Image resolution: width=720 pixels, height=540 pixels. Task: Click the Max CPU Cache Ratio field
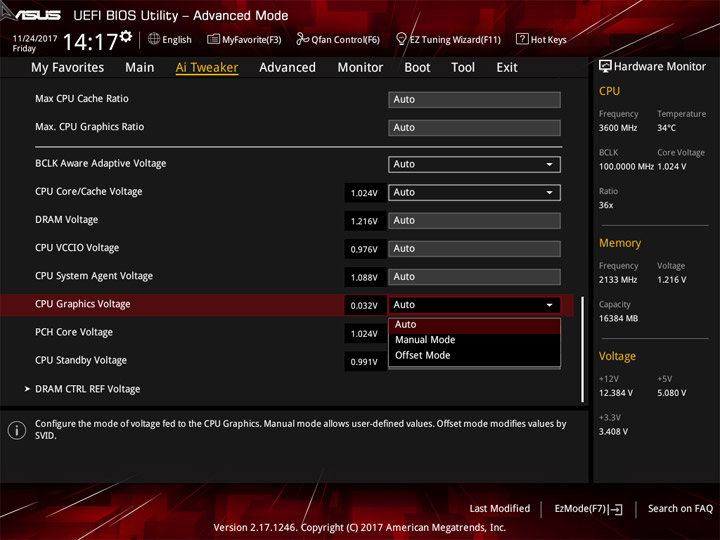click(474, 100)
